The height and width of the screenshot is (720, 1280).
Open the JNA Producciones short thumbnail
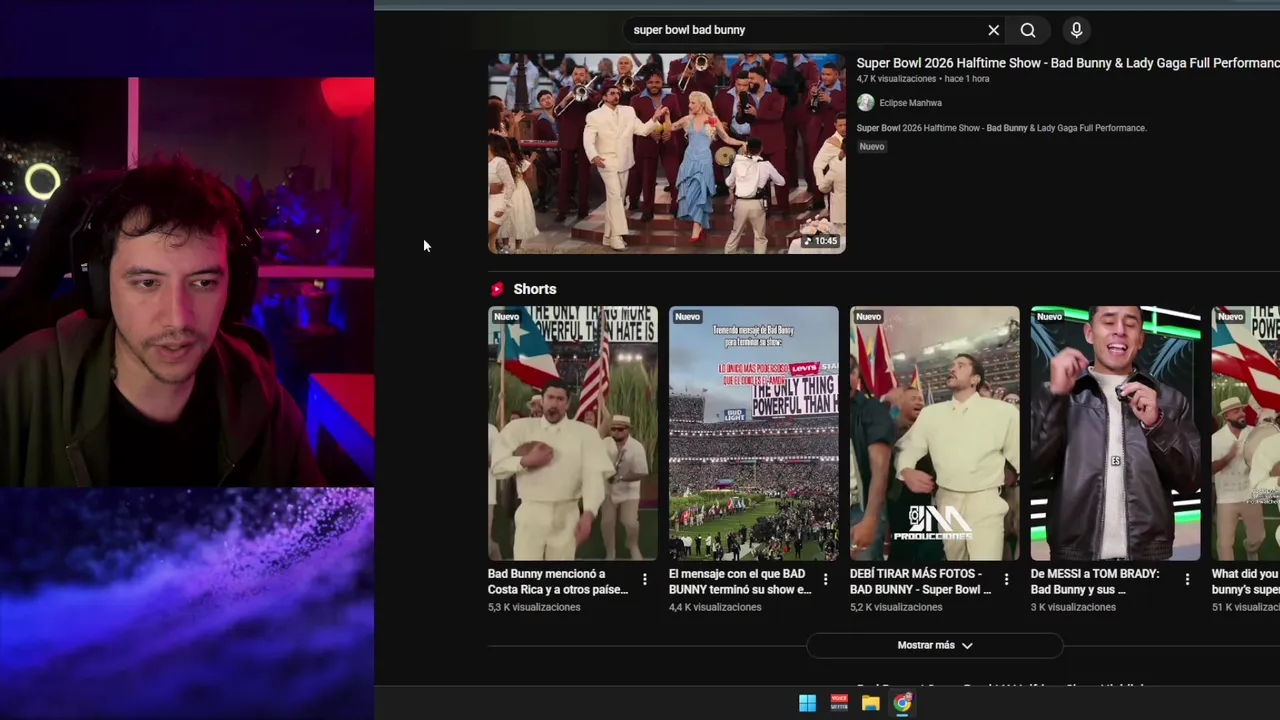(935, 433)
